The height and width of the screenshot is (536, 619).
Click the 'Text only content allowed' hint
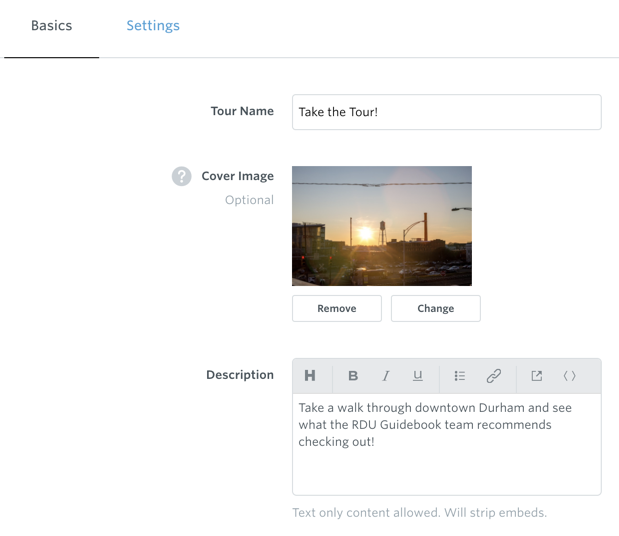[419, 513]
